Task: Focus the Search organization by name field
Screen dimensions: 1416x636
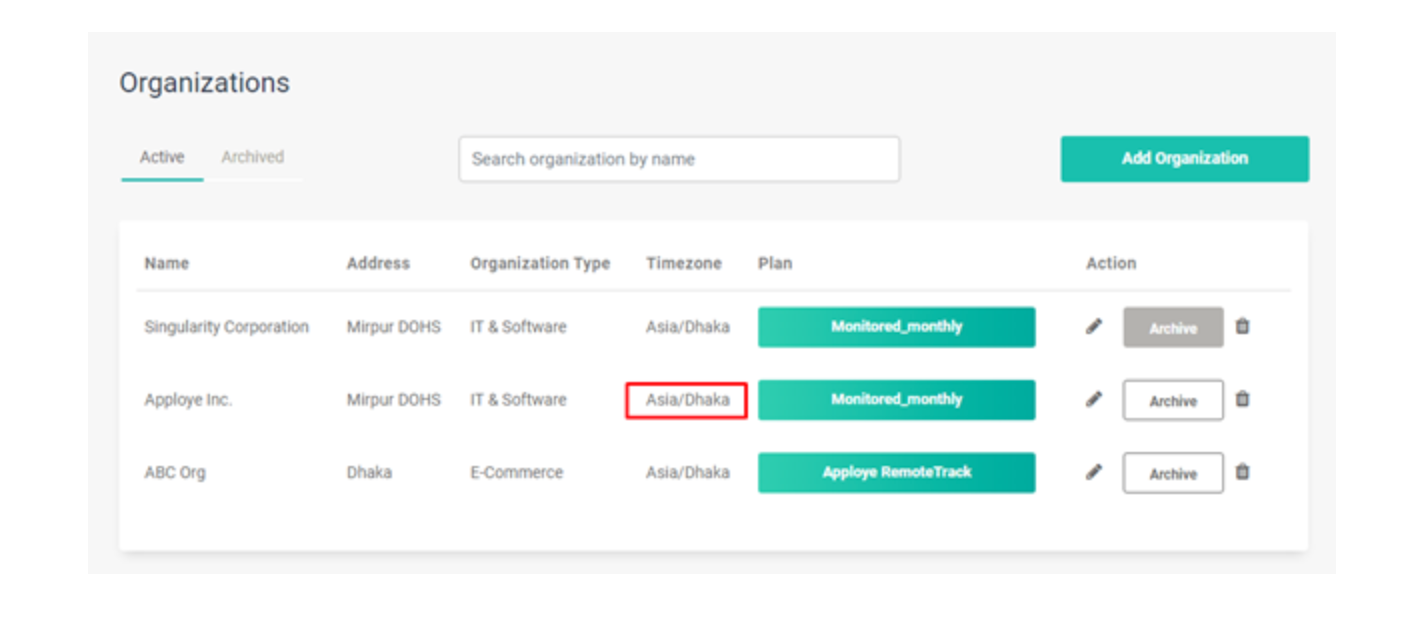Action: point(679,159)
